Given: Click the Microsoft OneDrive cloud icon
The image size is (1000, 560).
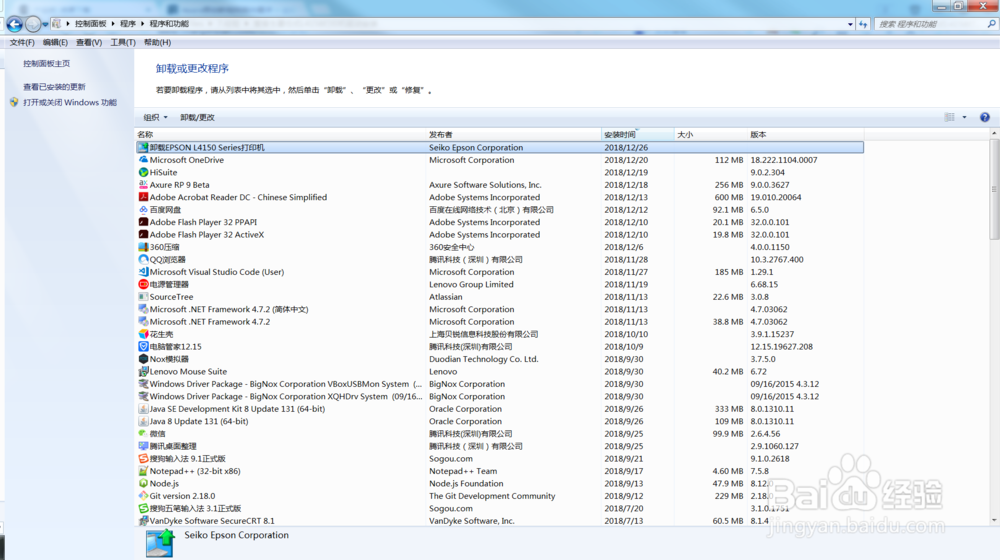Looking at the screenshot, I should point(143,160).
